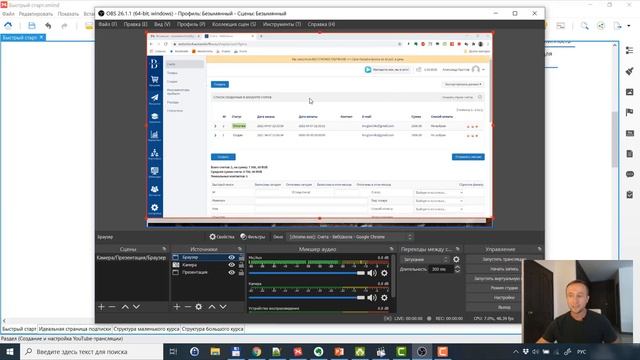This screenshot has height=360, width=640.
Task: Toggle lock on Браузер source
Action: coord(241,258)
